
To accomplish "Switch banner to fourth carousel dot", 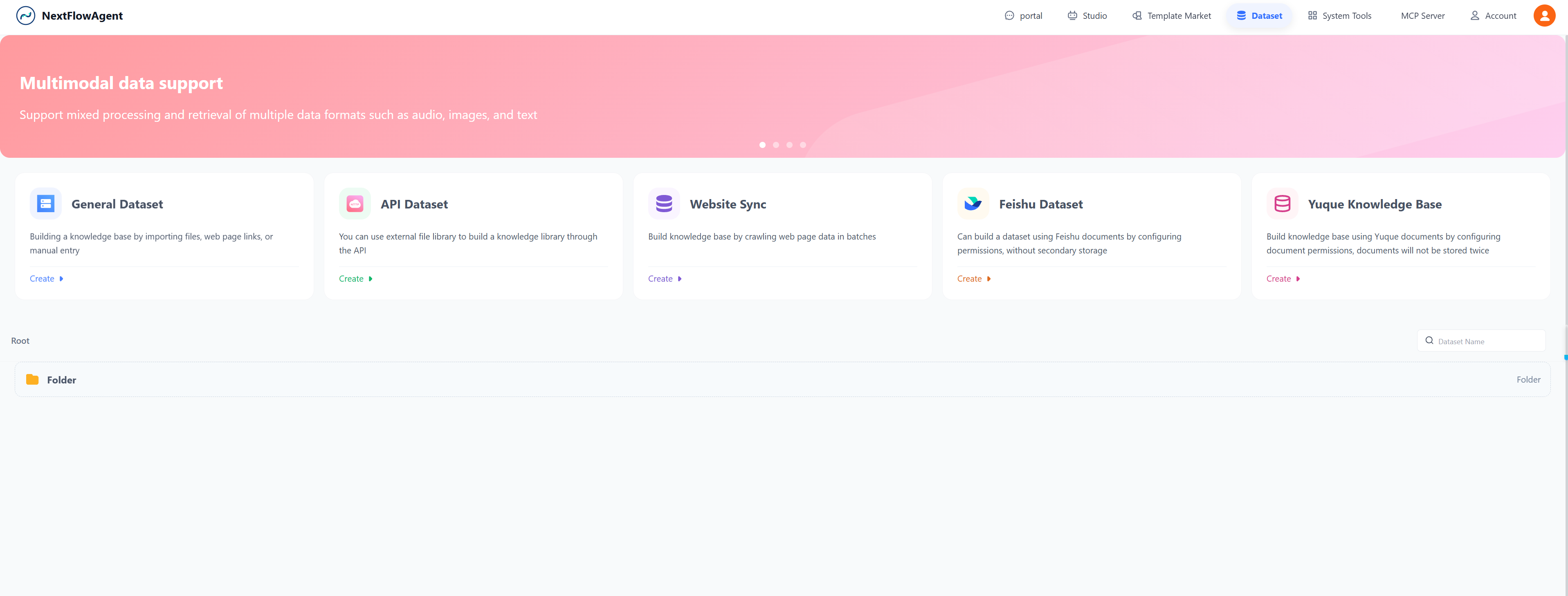I will click(803, 145).
